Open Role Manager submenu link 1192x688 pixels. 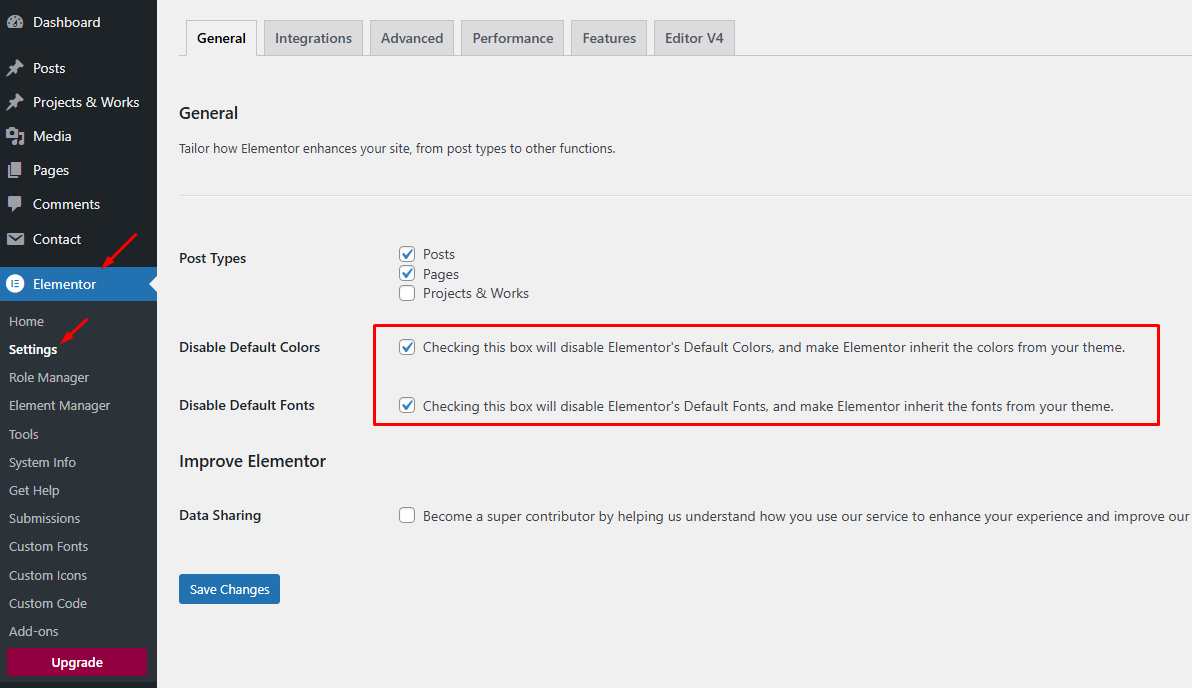pyautogui.click(x=49, y=378)
